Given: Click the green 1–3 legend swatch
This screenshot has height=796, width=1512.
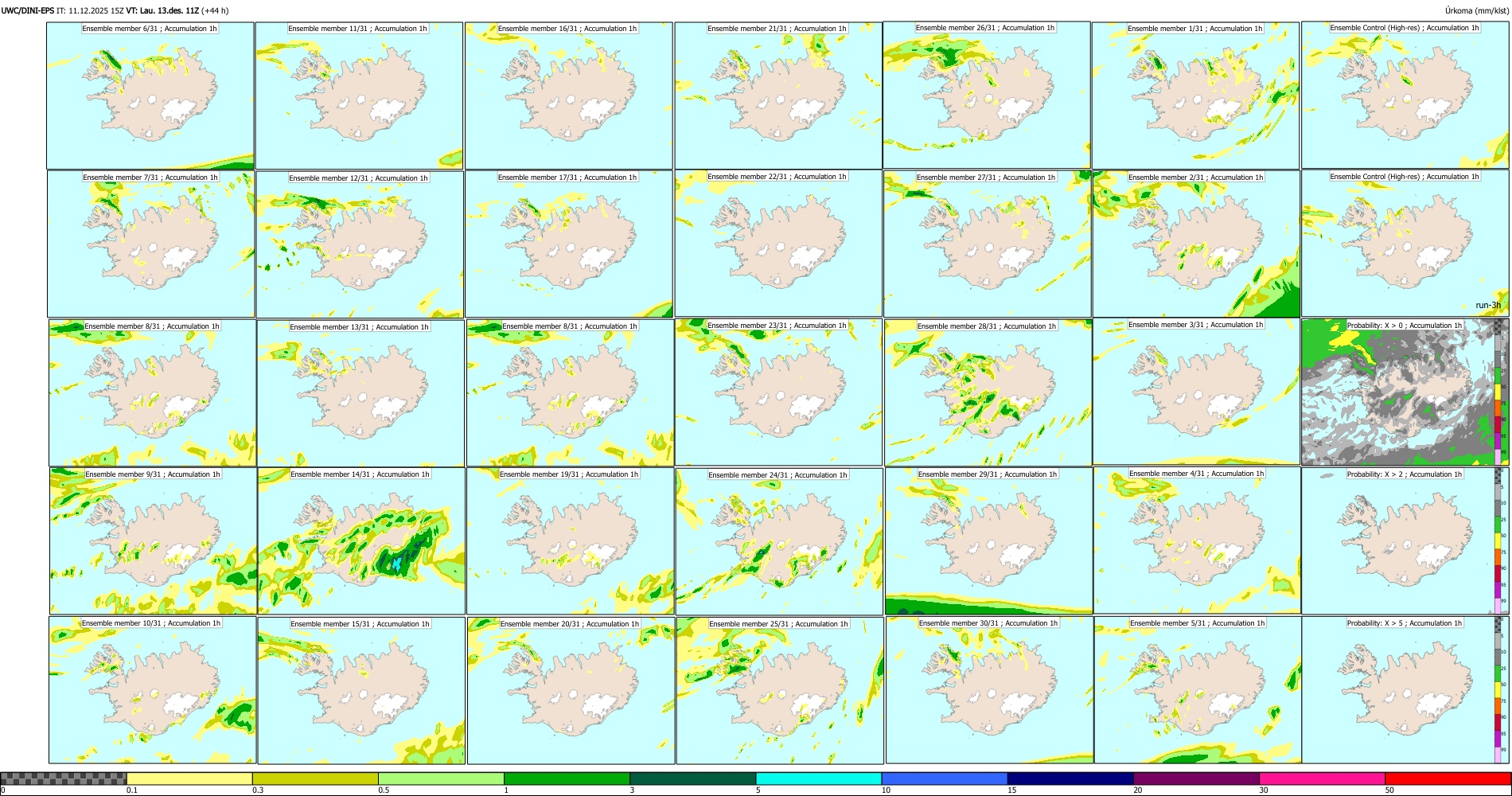Looking at the screenshot, I should coord(567,778).
